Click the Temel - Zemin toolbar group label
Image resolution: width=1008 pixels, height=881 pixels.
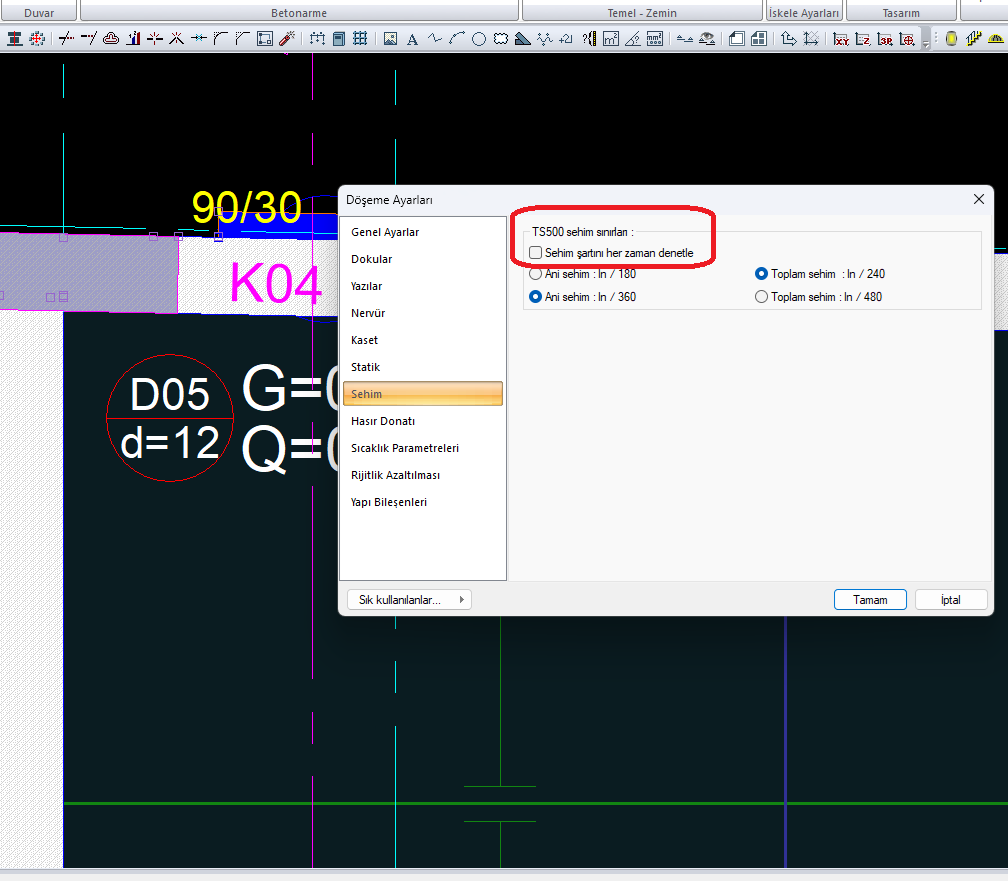642,13
